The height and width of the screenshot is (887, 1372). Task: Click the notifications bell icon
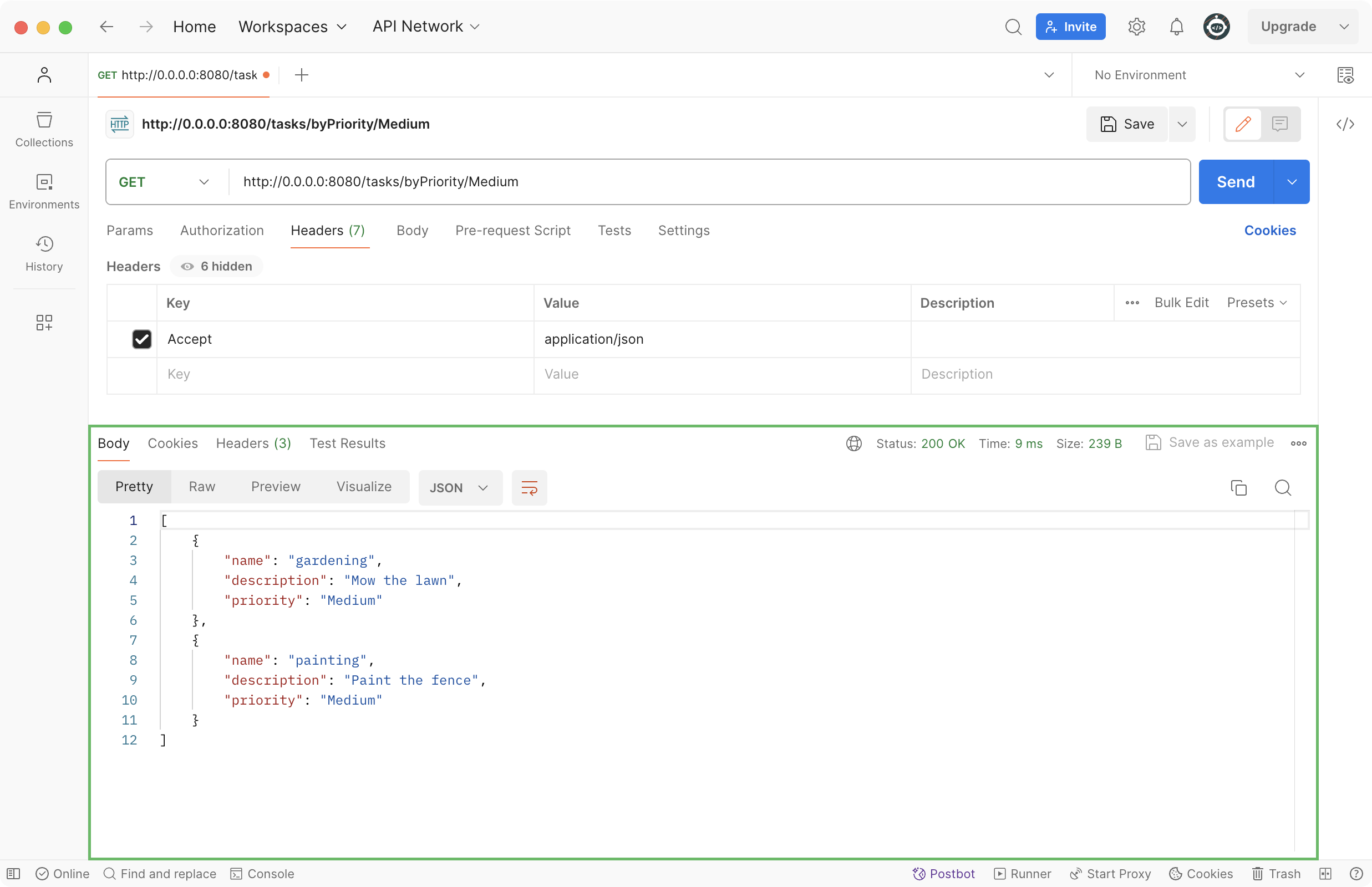click(1175, 26)
